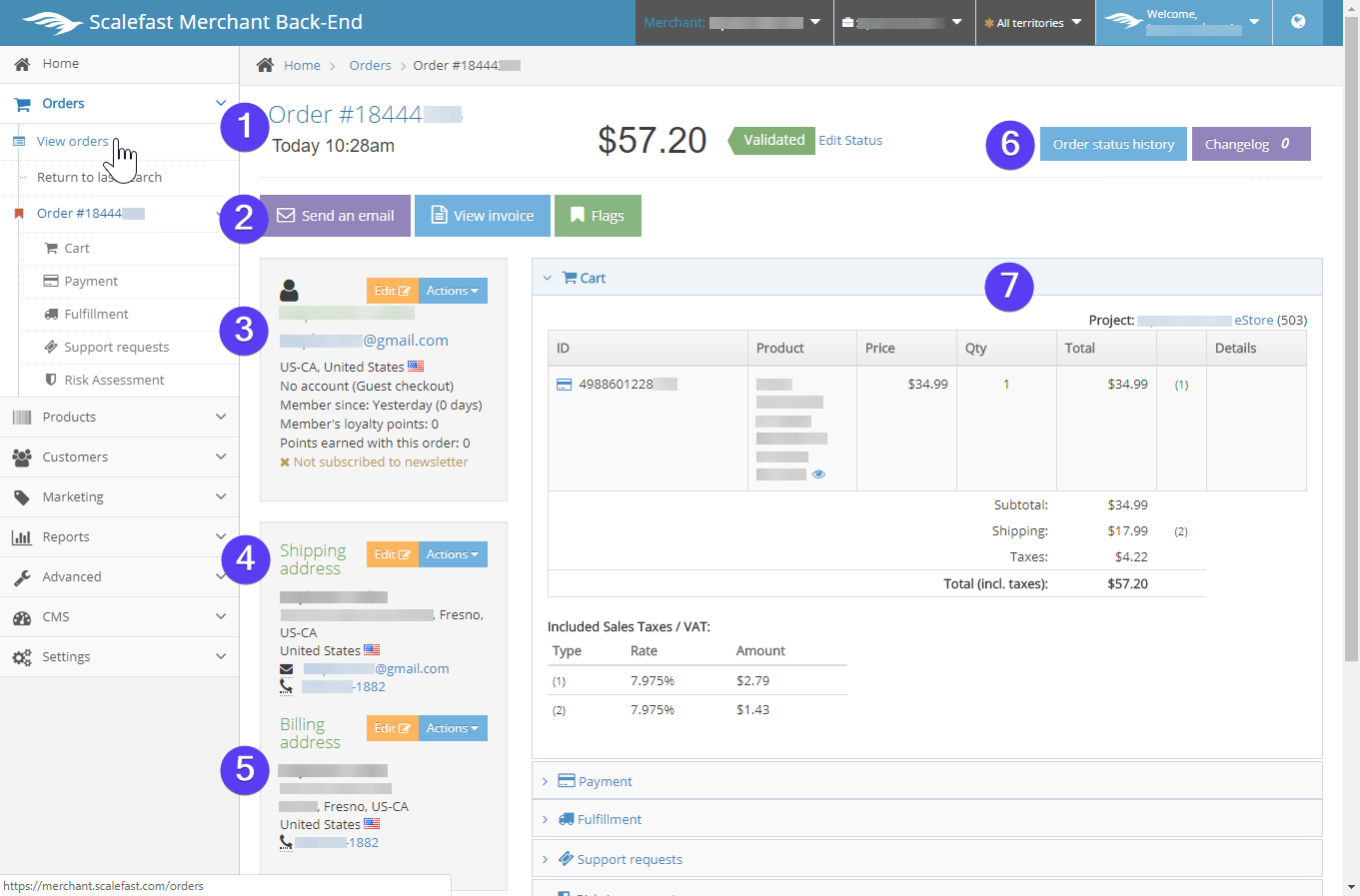This screenshot has height=896, width=1360.
Task: Click the View invoice button
Action: (x=482, y=216)
